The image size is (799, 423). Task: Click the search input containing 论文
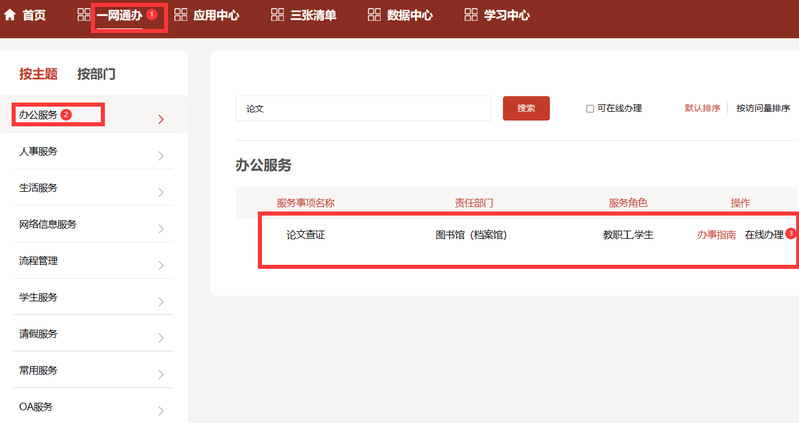[362, 108]
